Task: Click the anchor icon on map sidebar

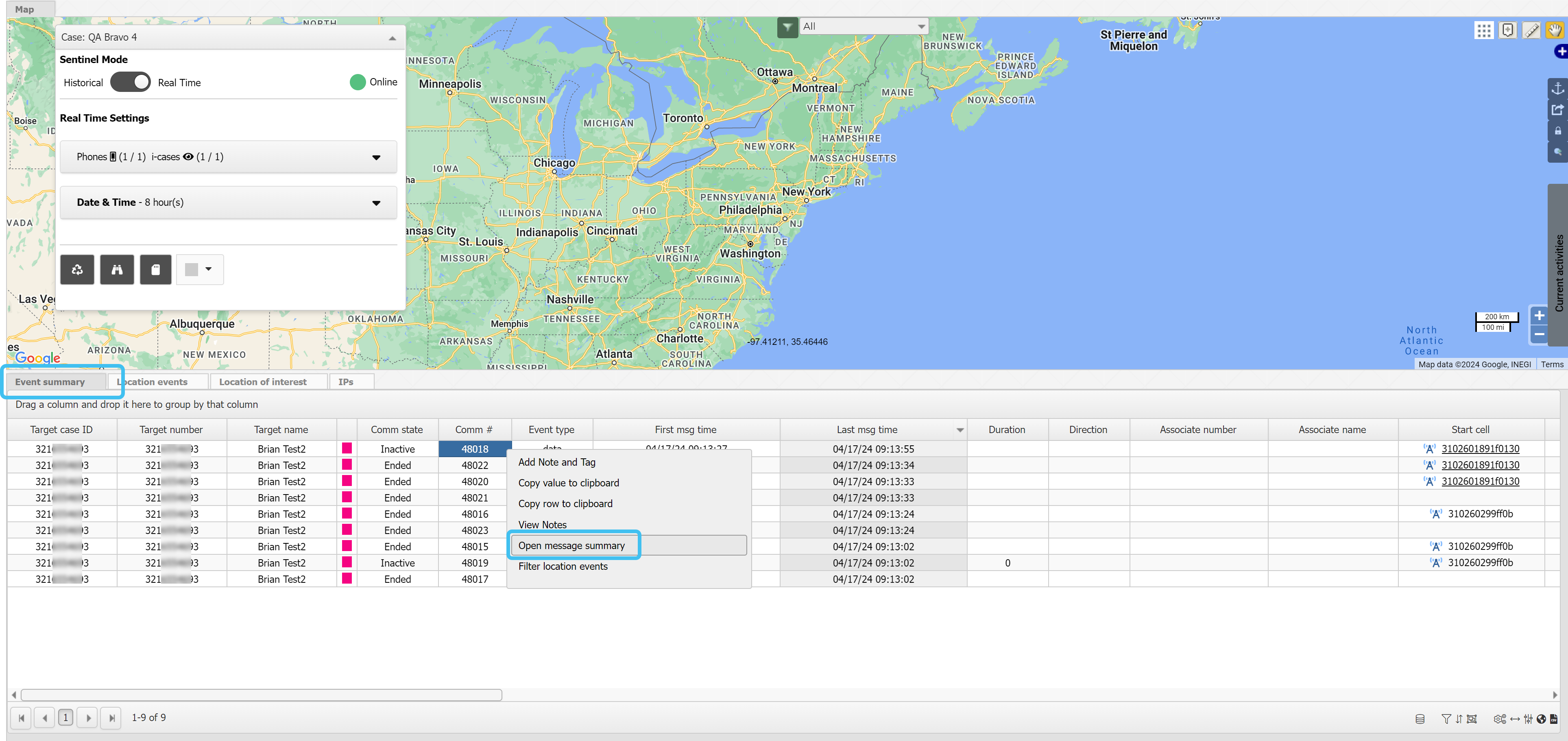Action: [1557, 89]
